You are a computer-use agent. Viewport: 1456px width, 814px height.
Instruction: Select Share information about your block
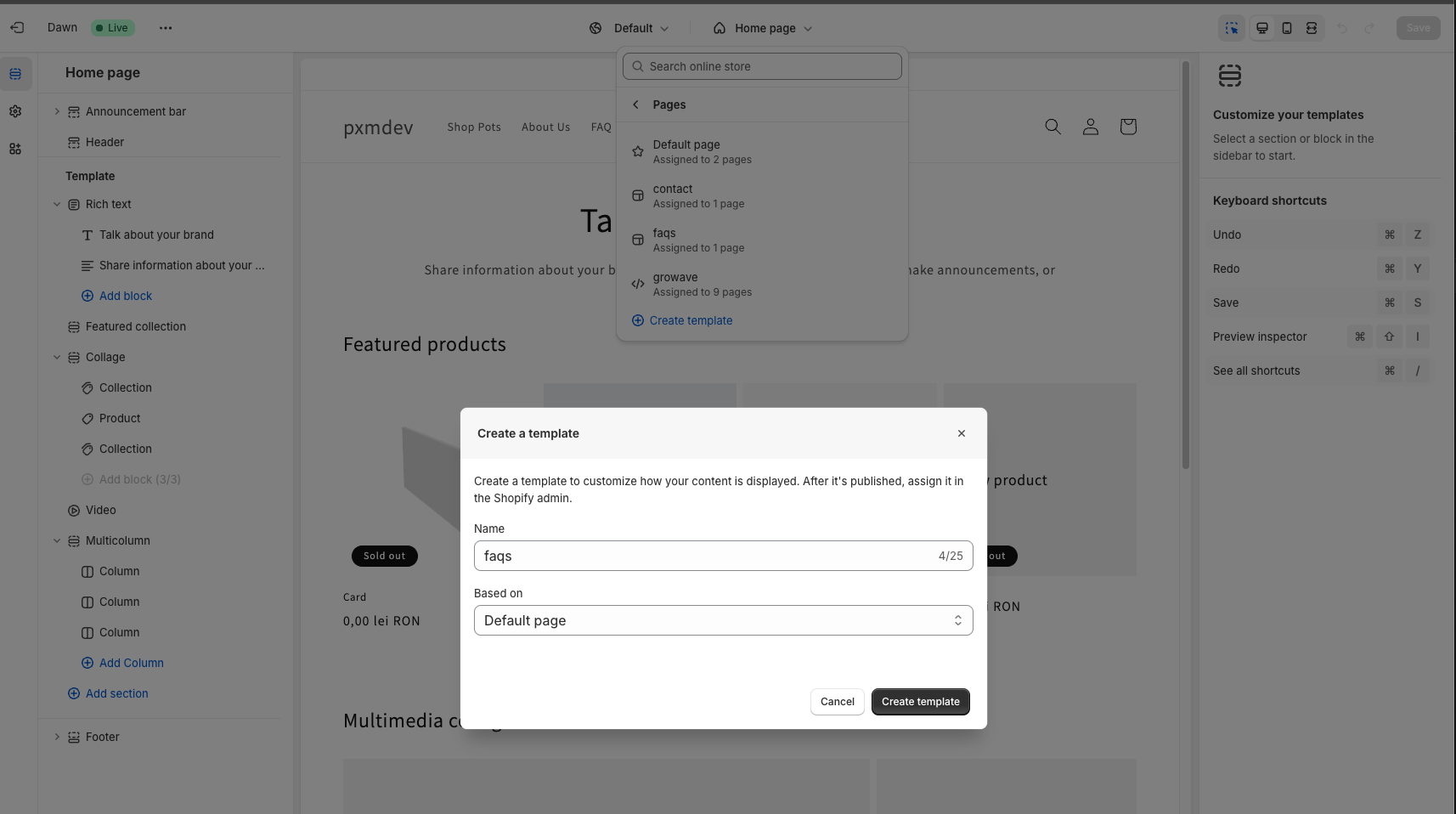(x=182, y=265)
